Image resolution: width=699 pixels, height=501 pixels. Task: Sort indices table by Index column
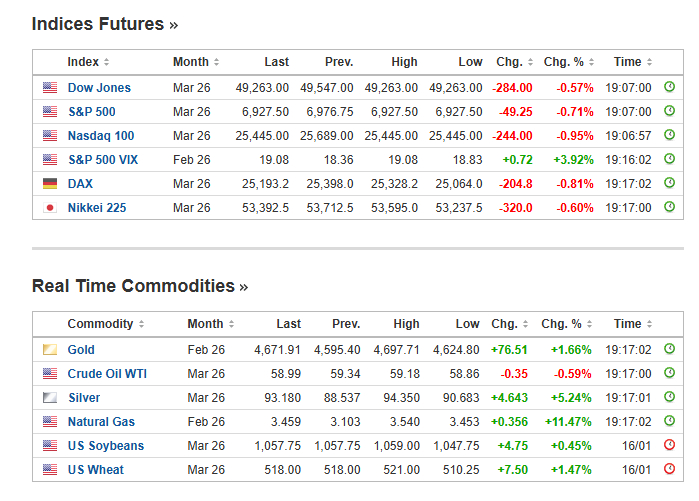(88, 62)
